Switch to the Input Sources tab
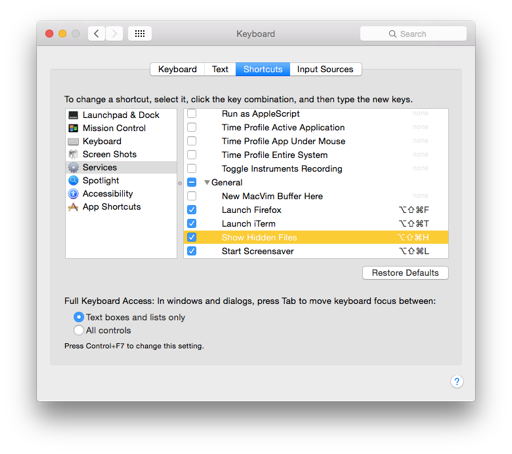 tap(325, 69)
